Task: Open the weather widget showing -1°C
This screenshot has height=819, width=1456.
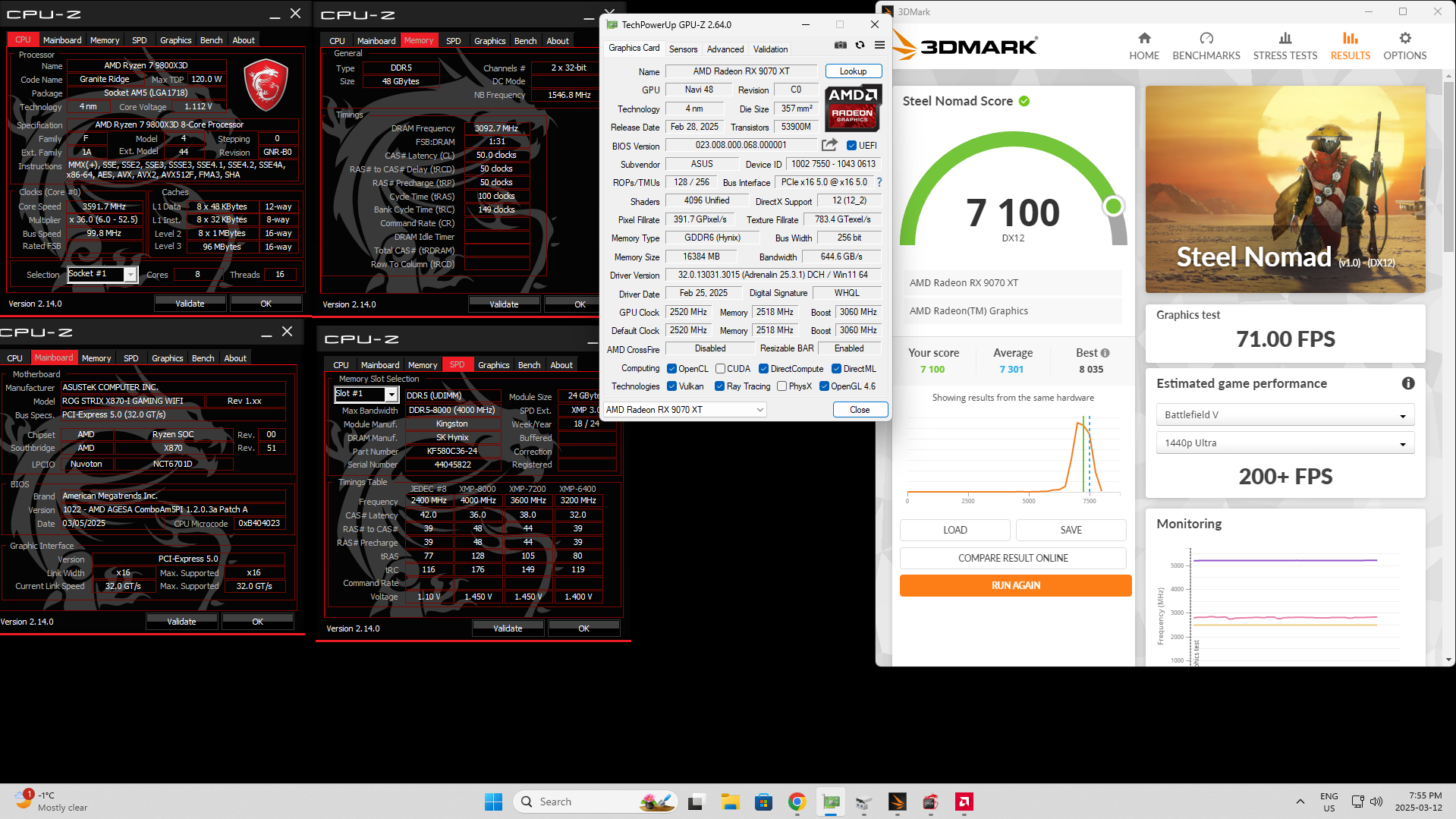Action: [51, 801]
